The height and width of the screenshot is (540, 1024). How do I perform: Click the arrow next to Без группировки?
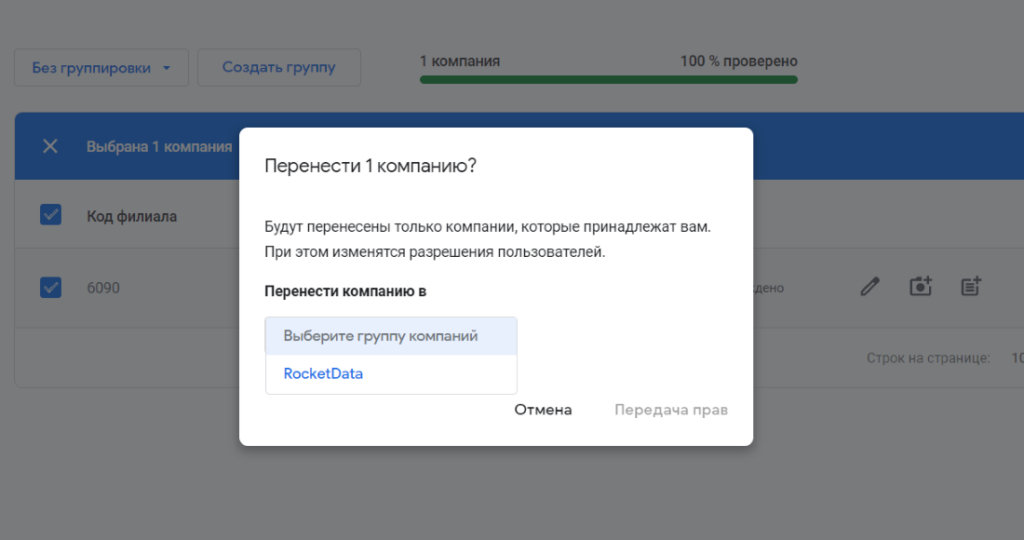click(167, 69)
